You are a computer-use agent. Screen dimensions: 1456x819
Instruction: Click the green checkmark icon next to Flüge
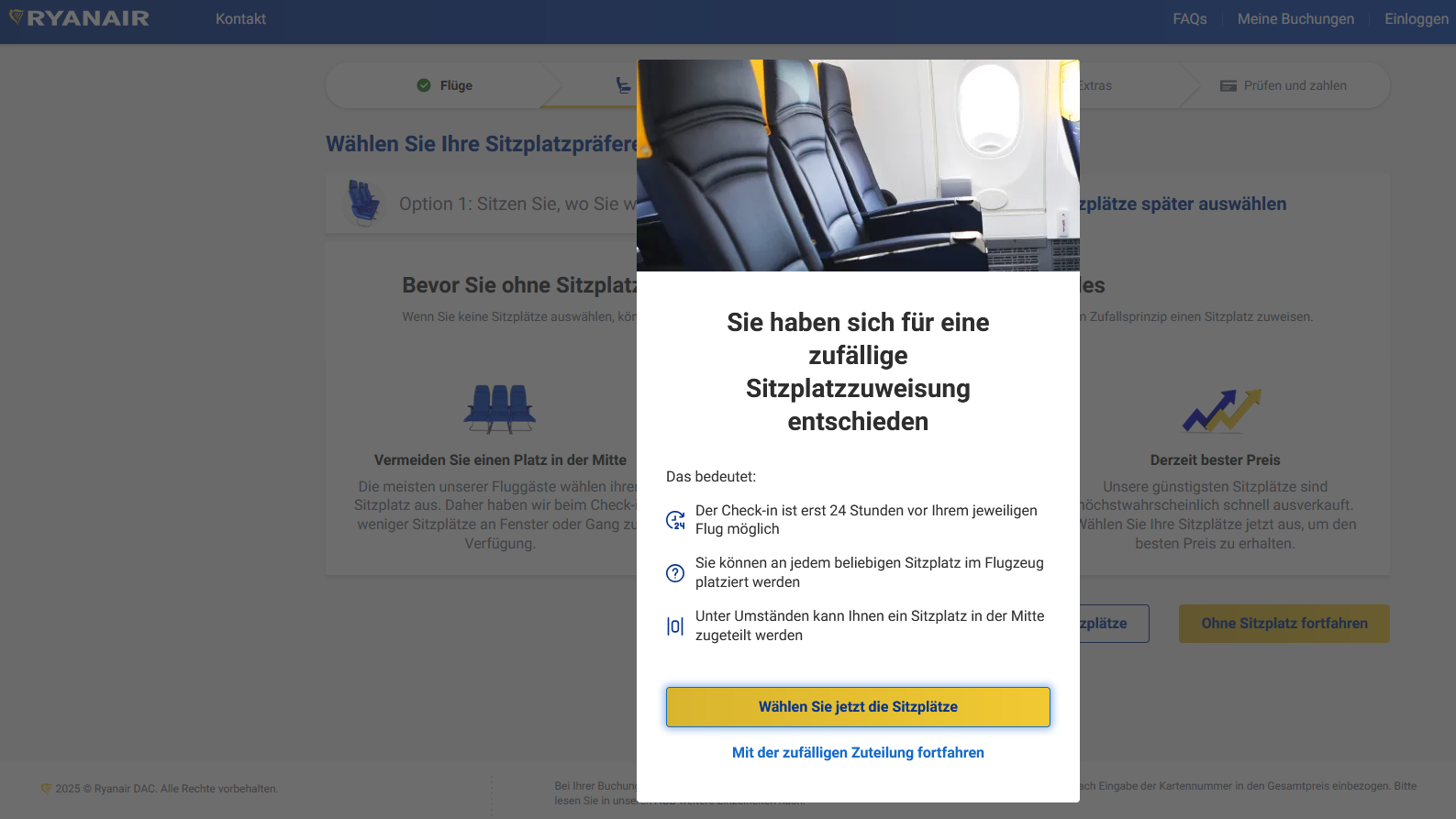tap(424, 85)
